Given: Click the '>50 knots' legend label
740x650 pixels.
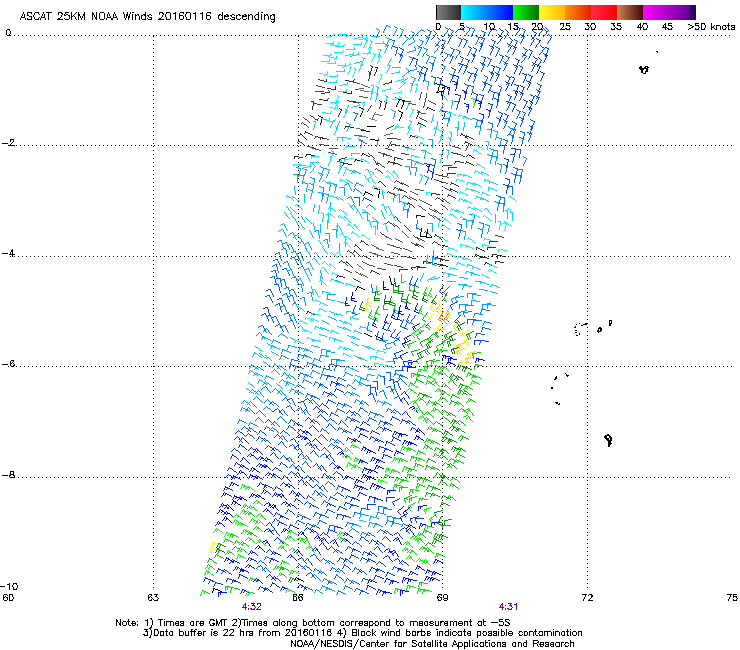Looking at the screenshot, I should [711, 26].
